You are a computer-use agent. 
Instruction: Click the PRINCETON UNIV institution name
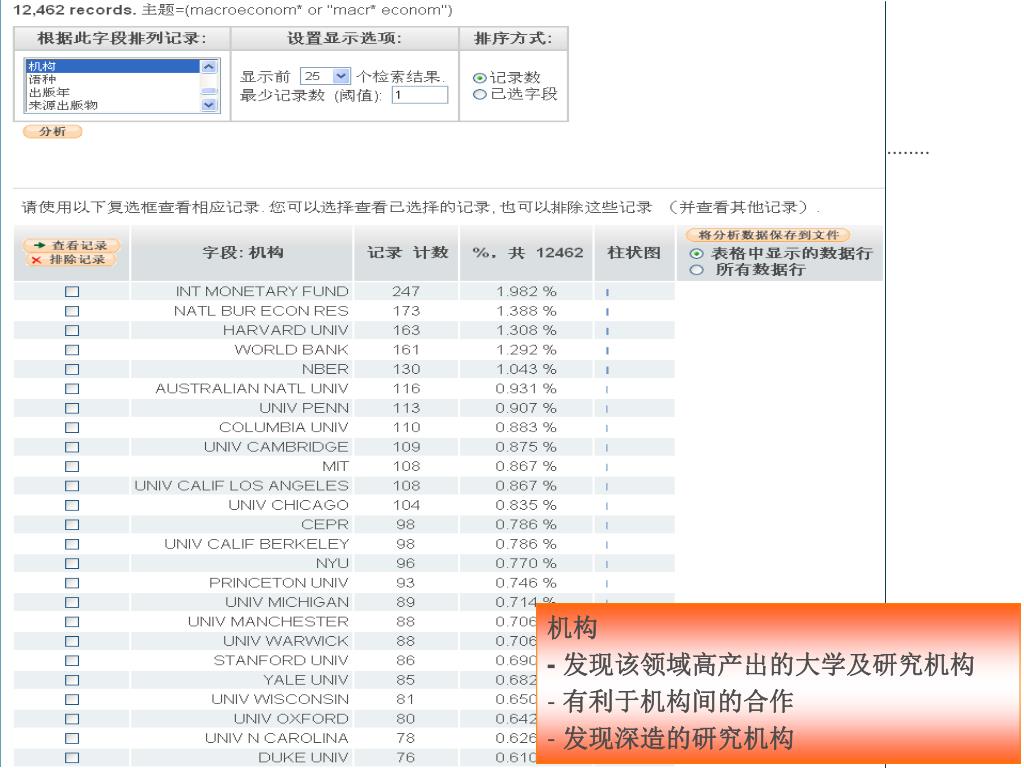[279, 583]
